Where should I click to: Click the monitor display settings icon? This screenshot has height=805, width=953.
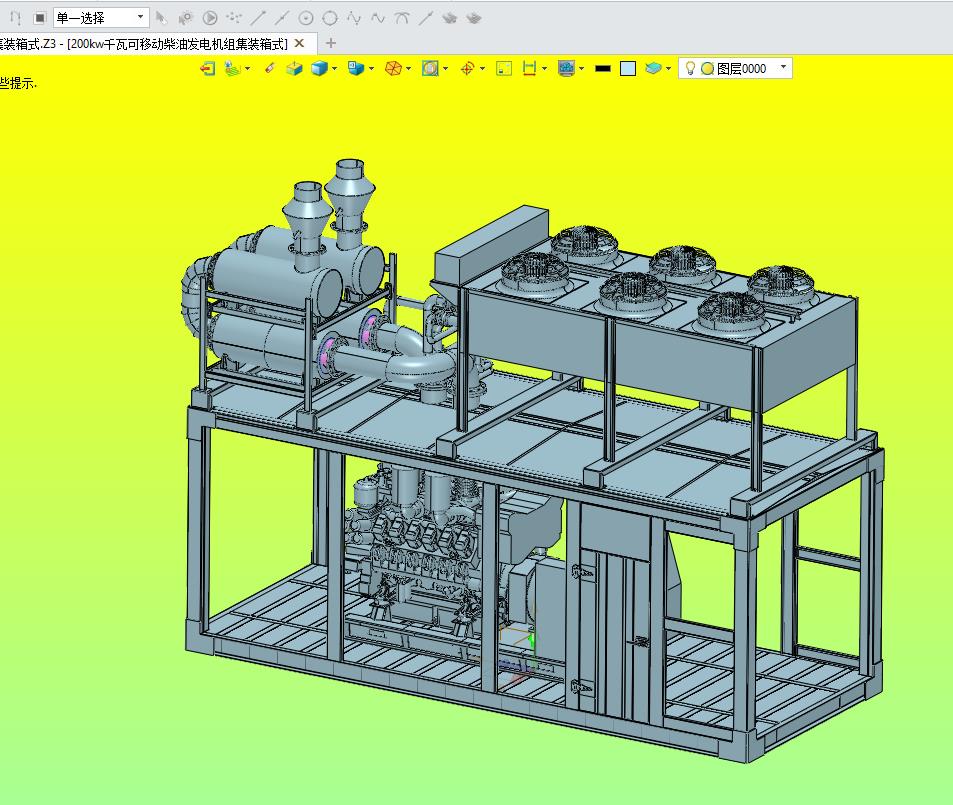566,69
